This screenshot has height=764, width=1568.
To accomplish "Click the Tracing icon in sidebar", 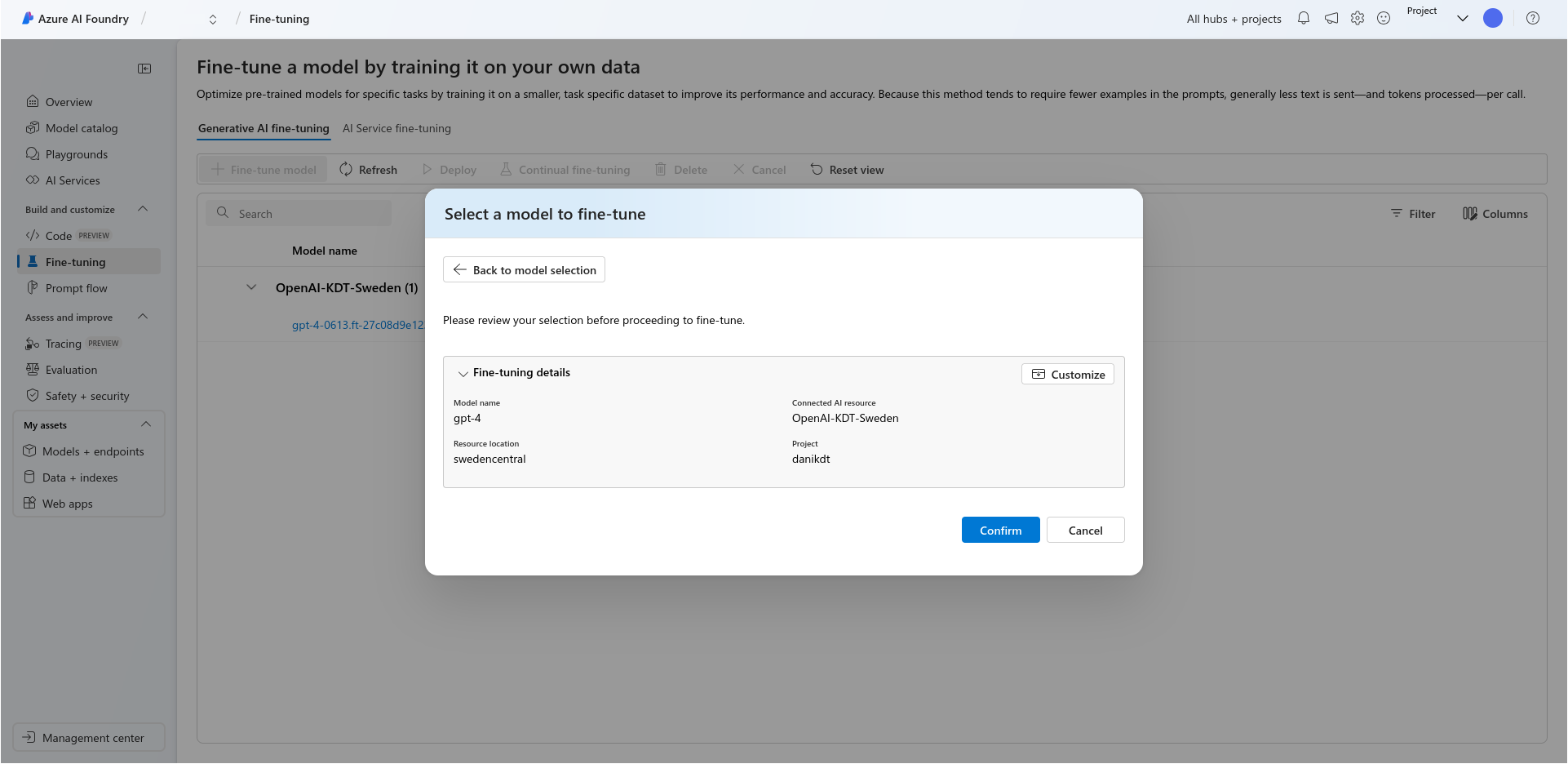I will 33,344.
